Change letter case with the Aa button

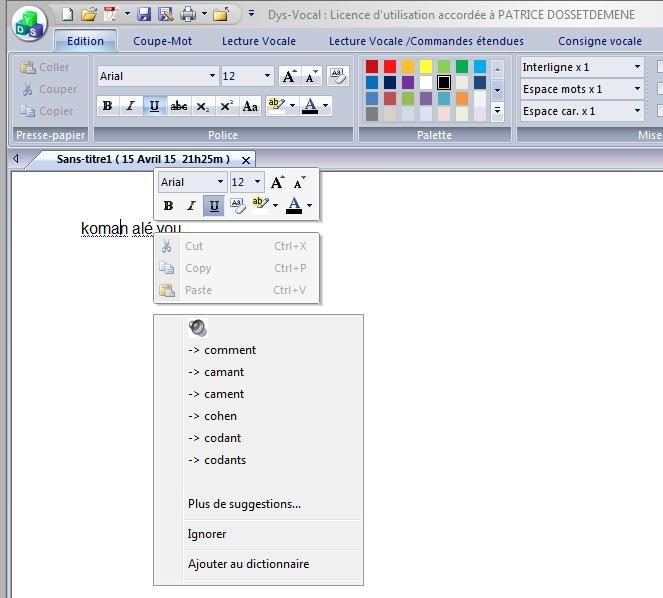[250, 106]
